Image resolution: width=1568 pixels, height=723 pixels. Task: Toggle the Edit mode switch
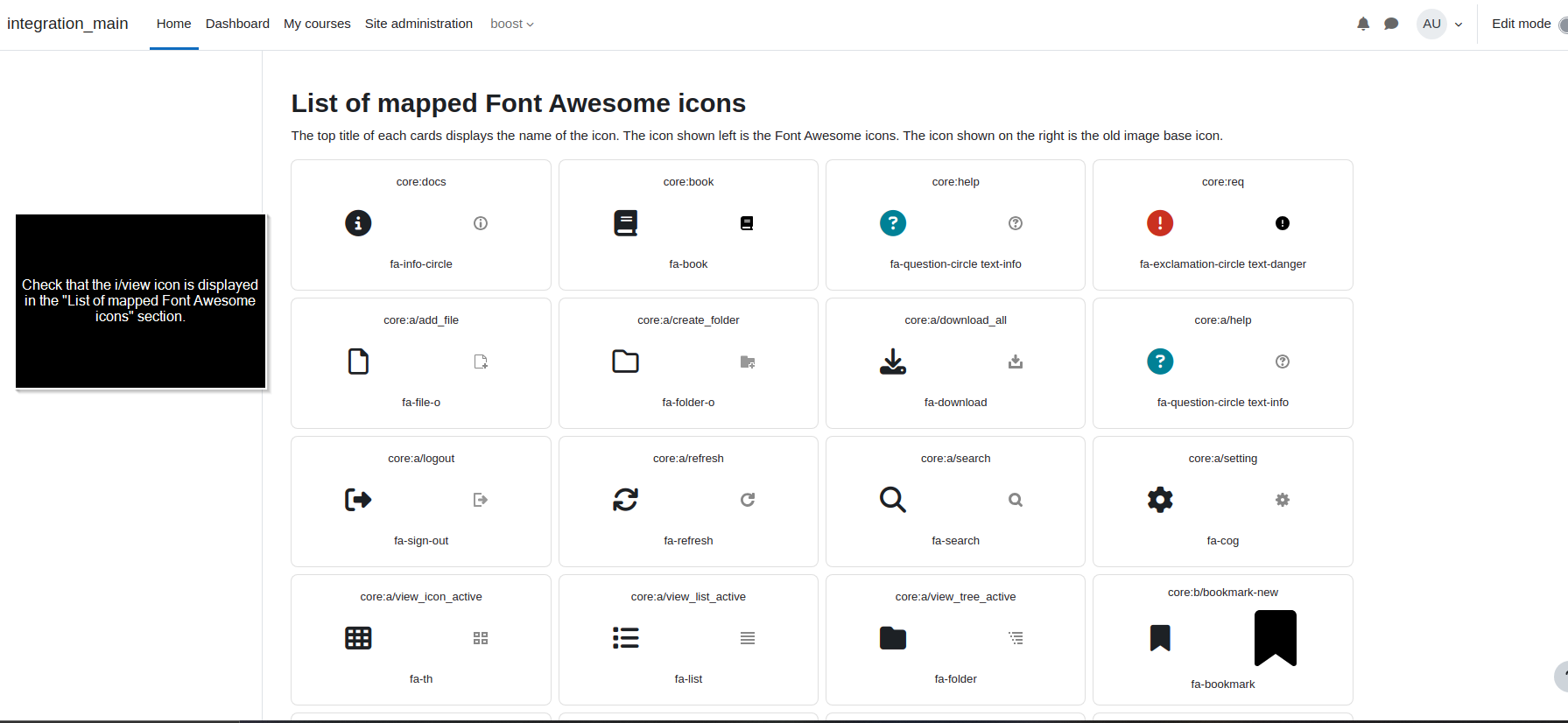click(x=1563, y=25)
